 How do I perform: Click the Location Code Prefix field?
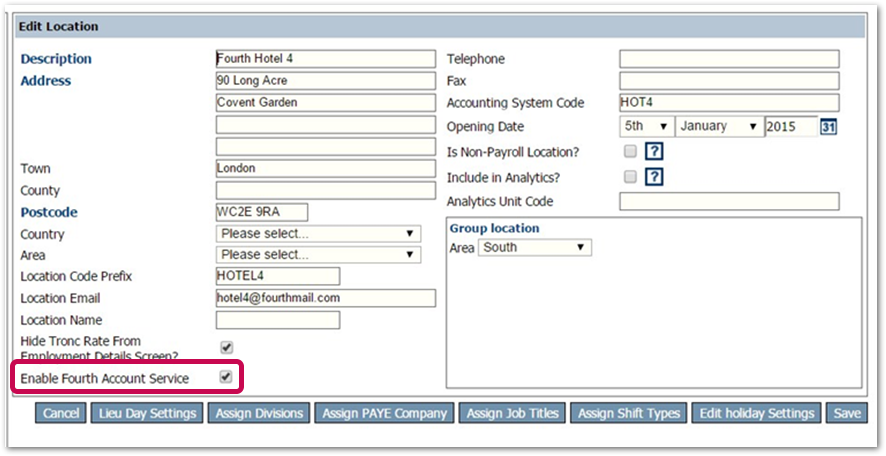click(x=277, y=276)
